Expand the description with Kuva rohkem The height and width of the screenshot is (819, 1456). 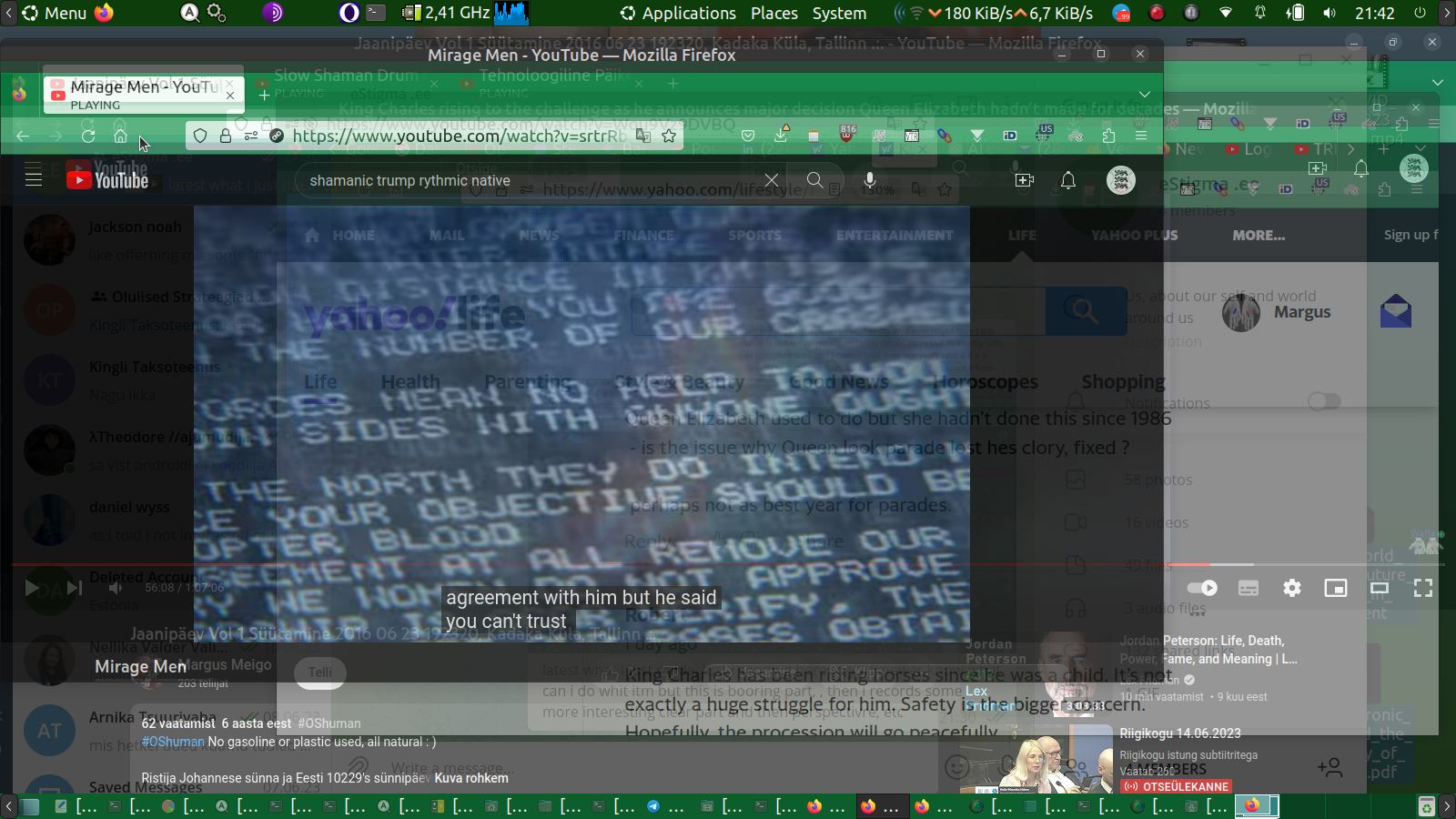coord(471,778)
